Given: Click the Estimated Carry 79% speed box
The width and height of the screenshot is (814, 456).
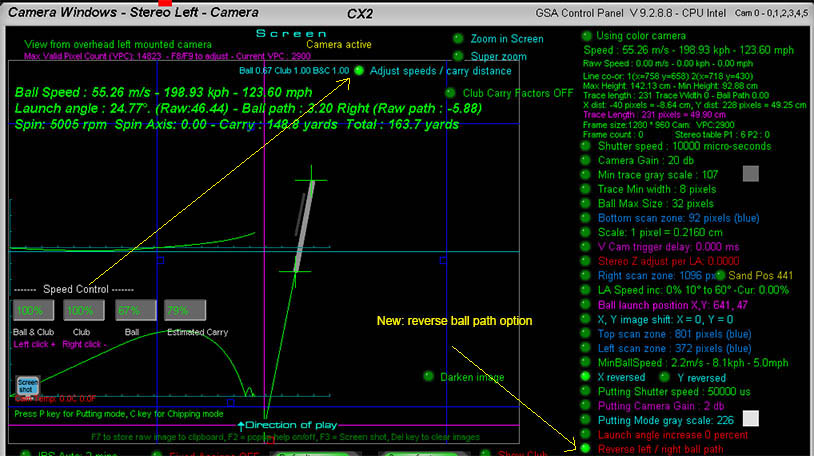Looking at the screenshot, I should point(184,310).
